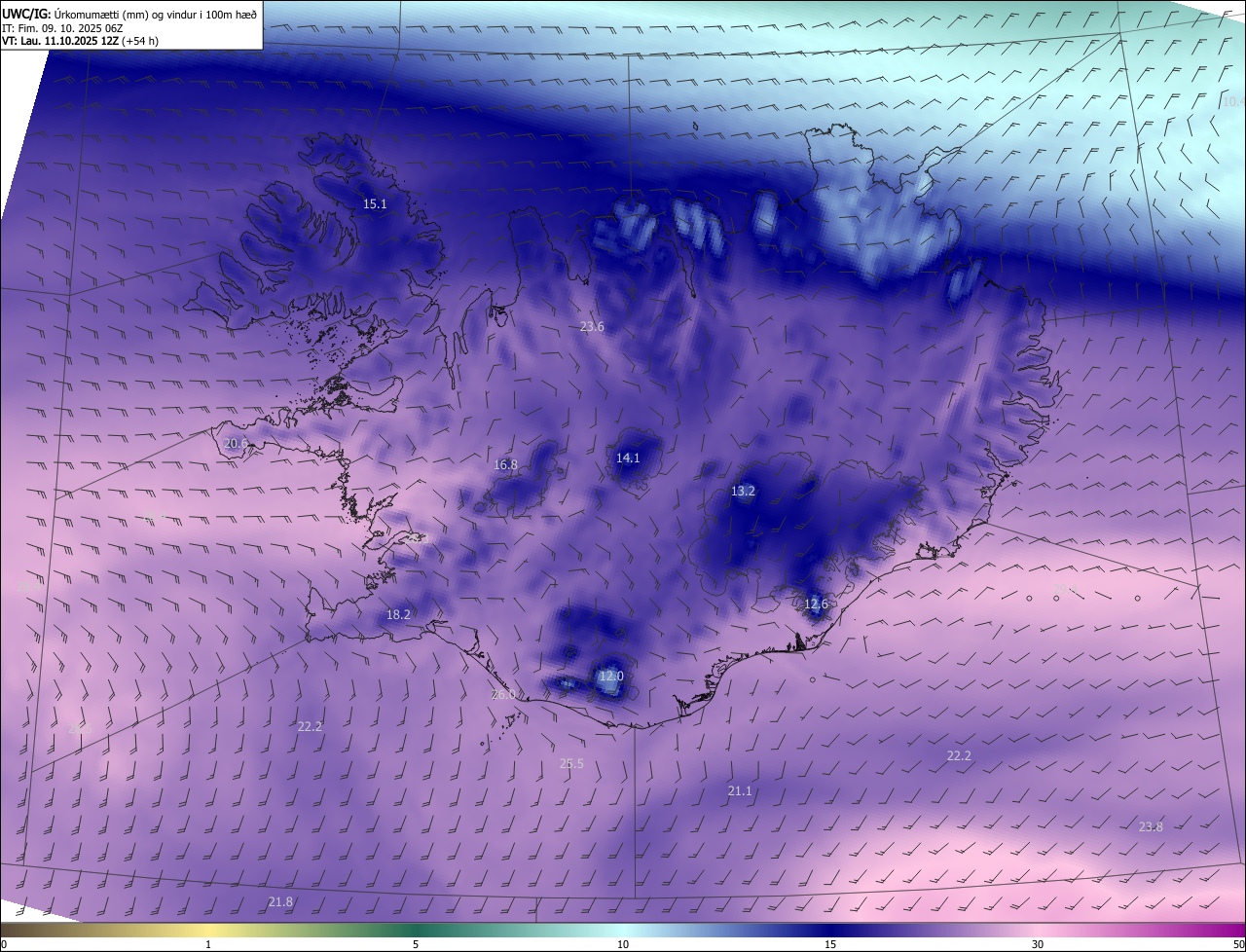This screenshot has height=952, width=1246.
Task: Click the 21.1 value over the ocean
Action: pos(740,791)
